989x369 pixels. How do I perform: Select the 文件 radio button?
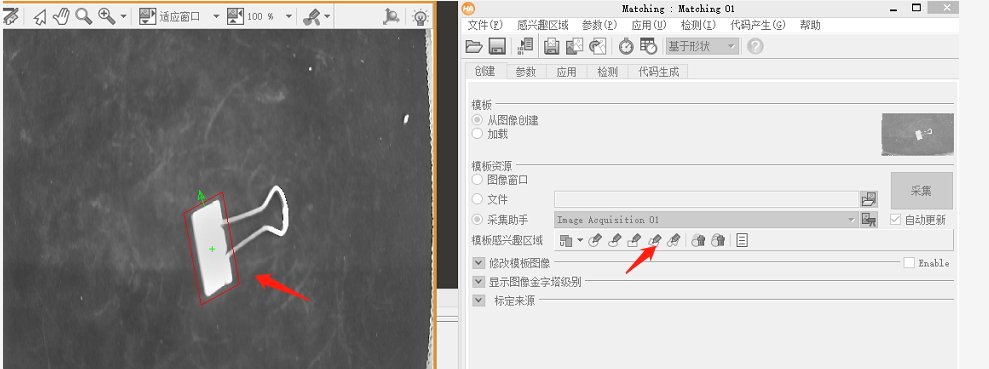click(x=477, y=199)
